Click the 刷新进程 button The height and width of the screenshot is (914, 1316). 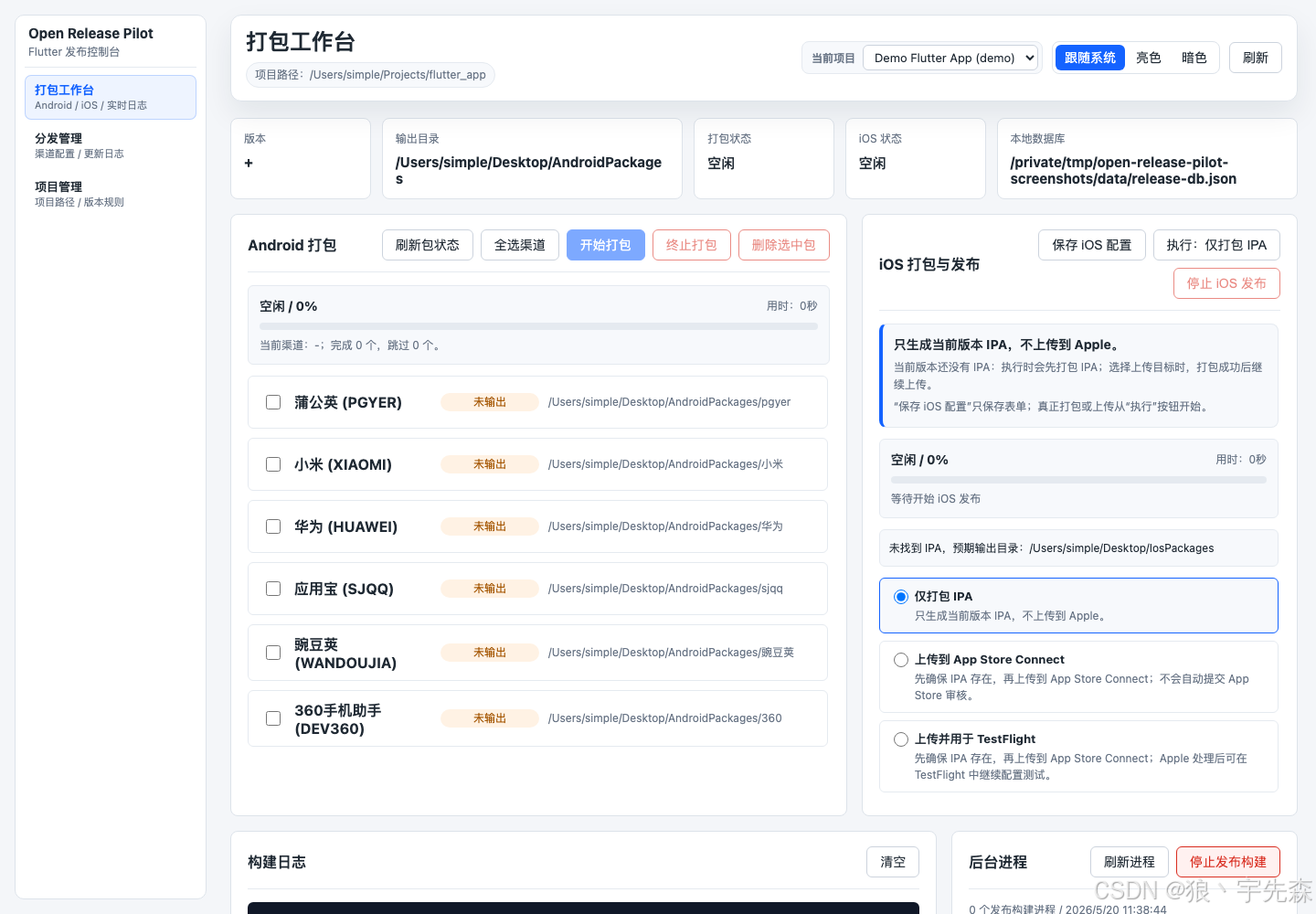pos(1130,862)
